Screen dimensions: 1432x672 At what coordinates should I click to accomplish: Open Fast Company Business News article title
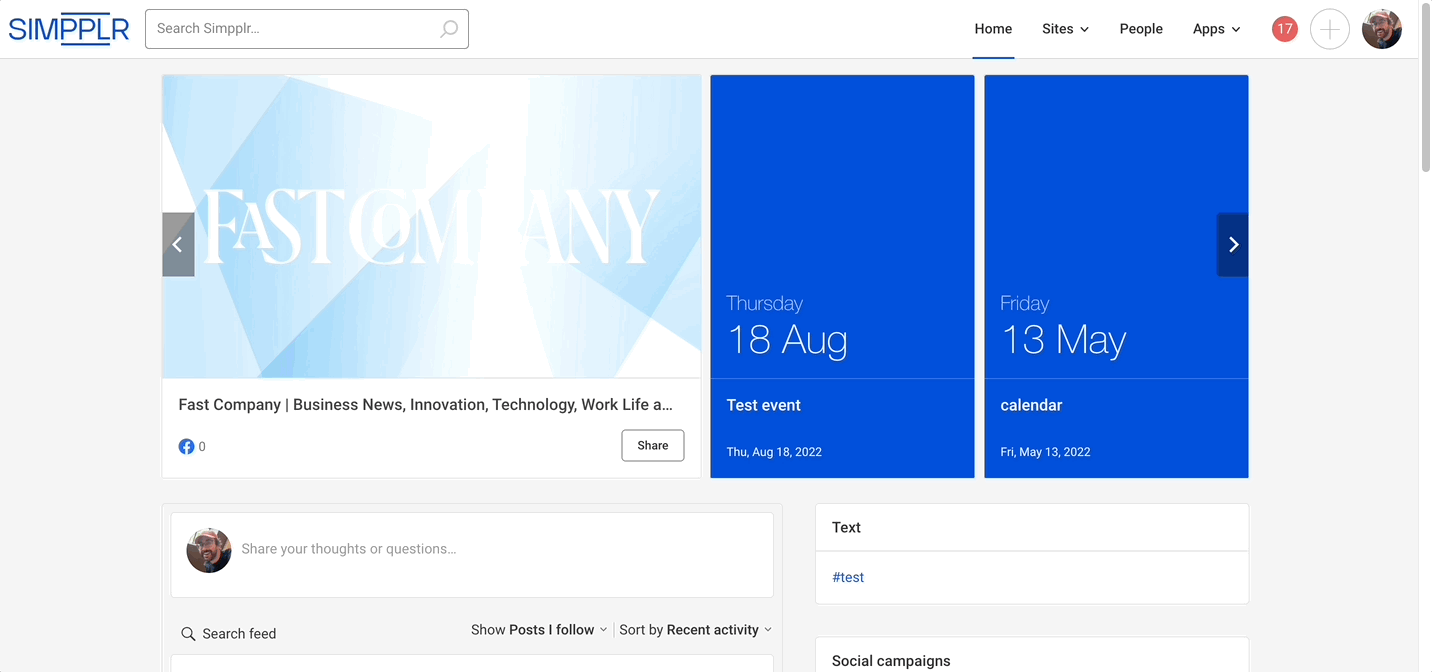(425, 405)
